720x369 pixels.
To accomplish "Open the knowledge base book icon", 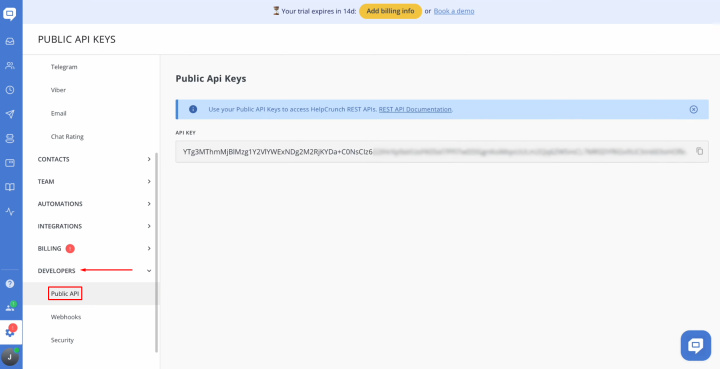I will coord(10,187).
